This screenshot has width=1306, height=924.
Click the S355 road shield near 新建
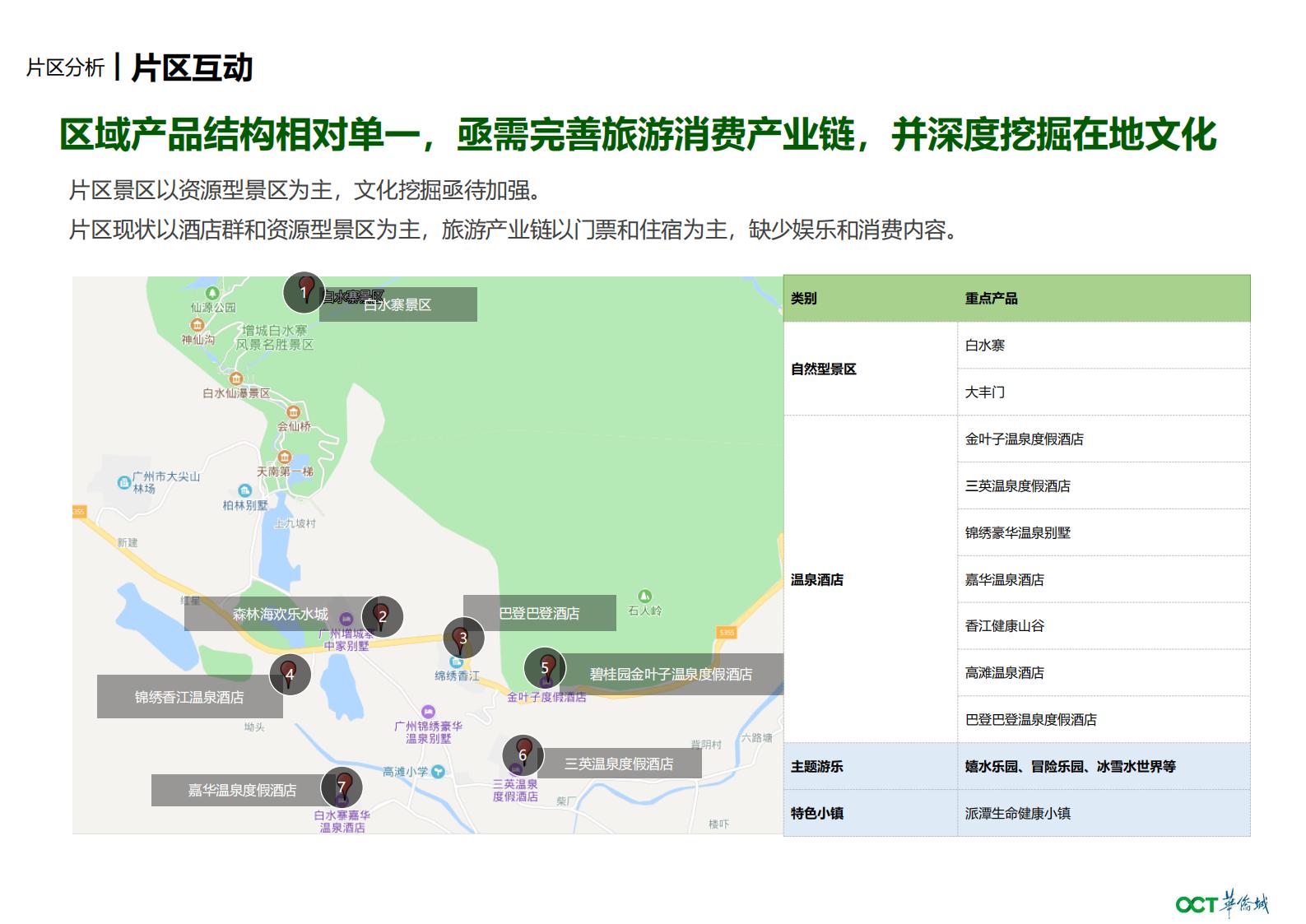click(79, 512)
